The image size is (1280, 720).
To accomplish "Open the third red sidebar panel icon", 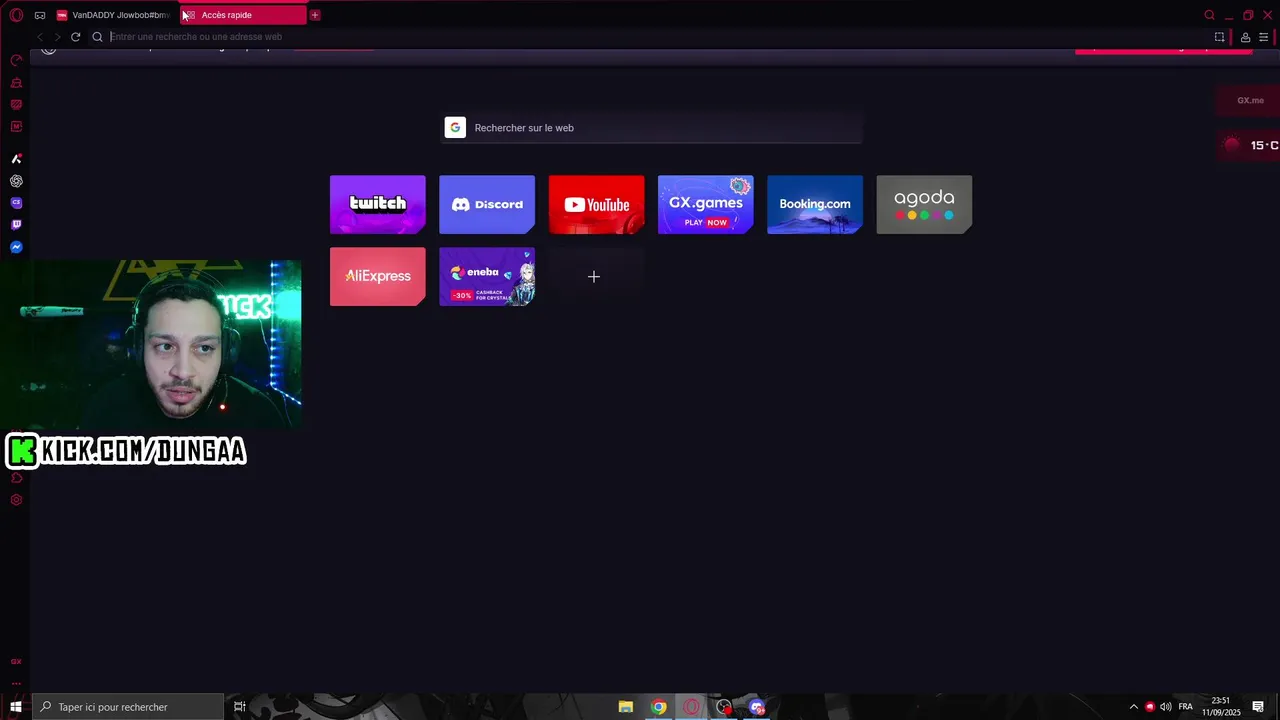I will click(16, 105).
